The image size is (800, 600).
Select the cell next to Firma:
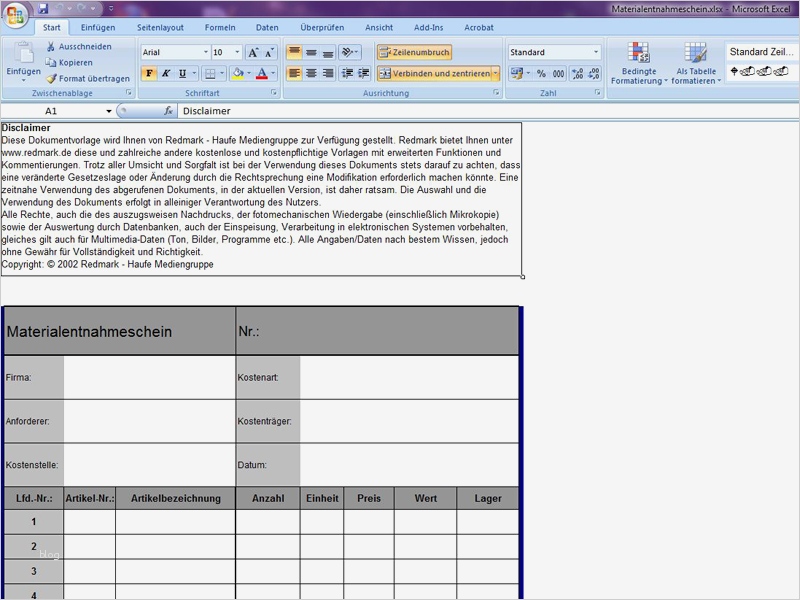coord(149,378)
